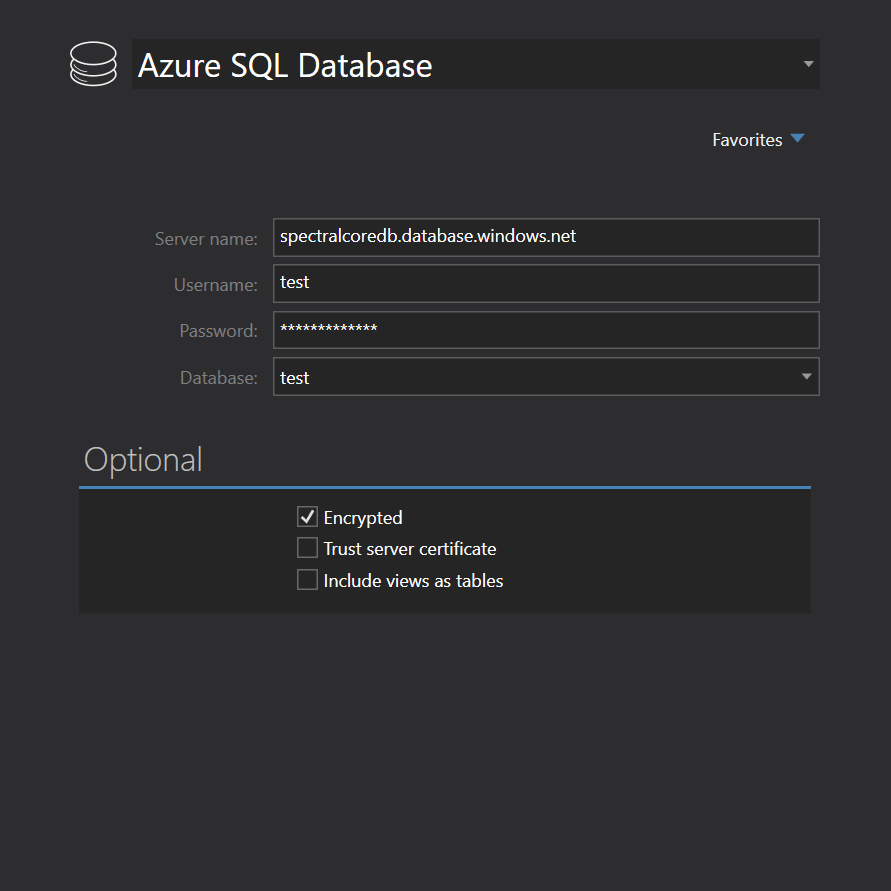Uncheck the Encrypted checkbox
Screen dimensions: 891x891
[307, 517]
